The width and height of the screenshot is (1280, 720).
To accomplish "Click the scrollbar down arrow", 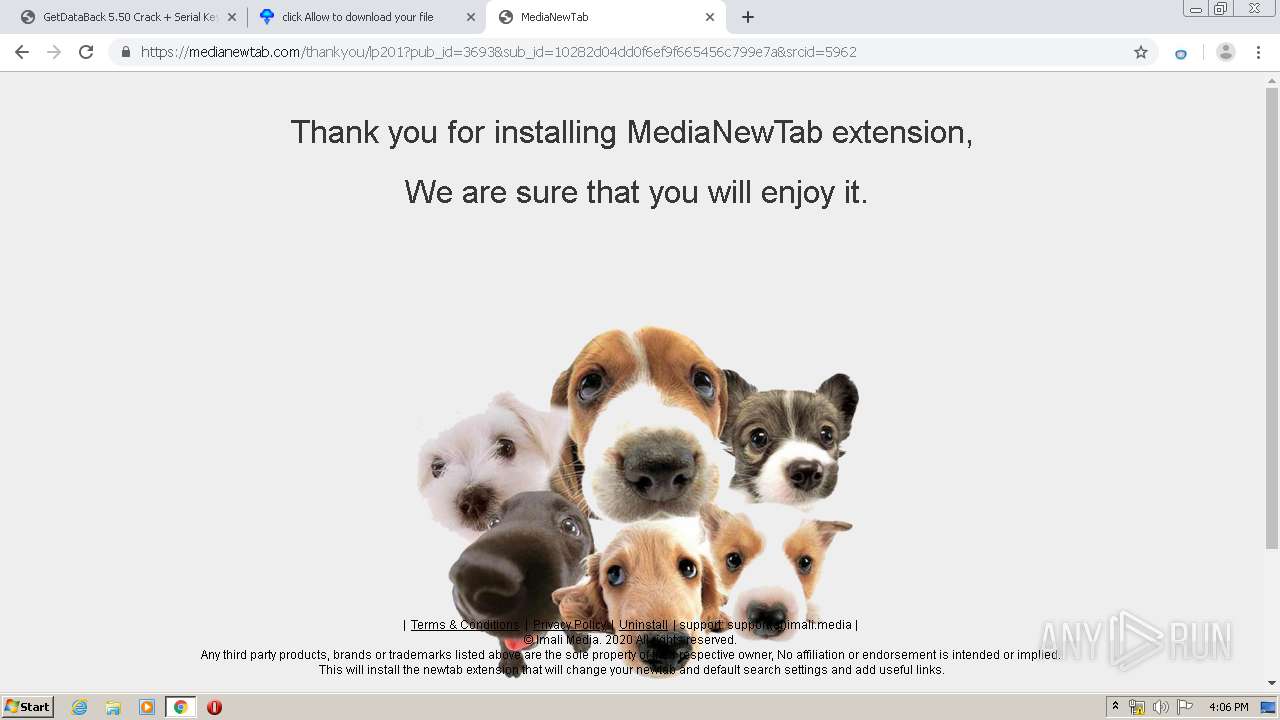I will [1272, 683].
